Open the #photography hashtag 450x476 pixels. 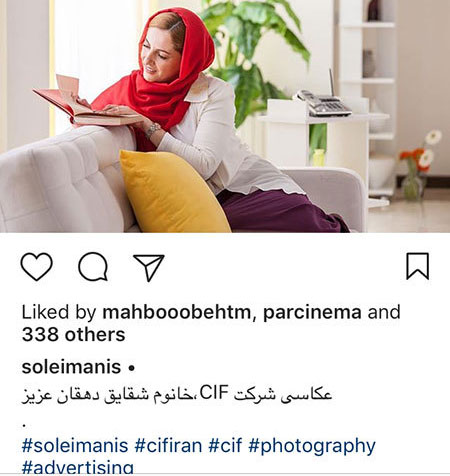click(312, 446)
